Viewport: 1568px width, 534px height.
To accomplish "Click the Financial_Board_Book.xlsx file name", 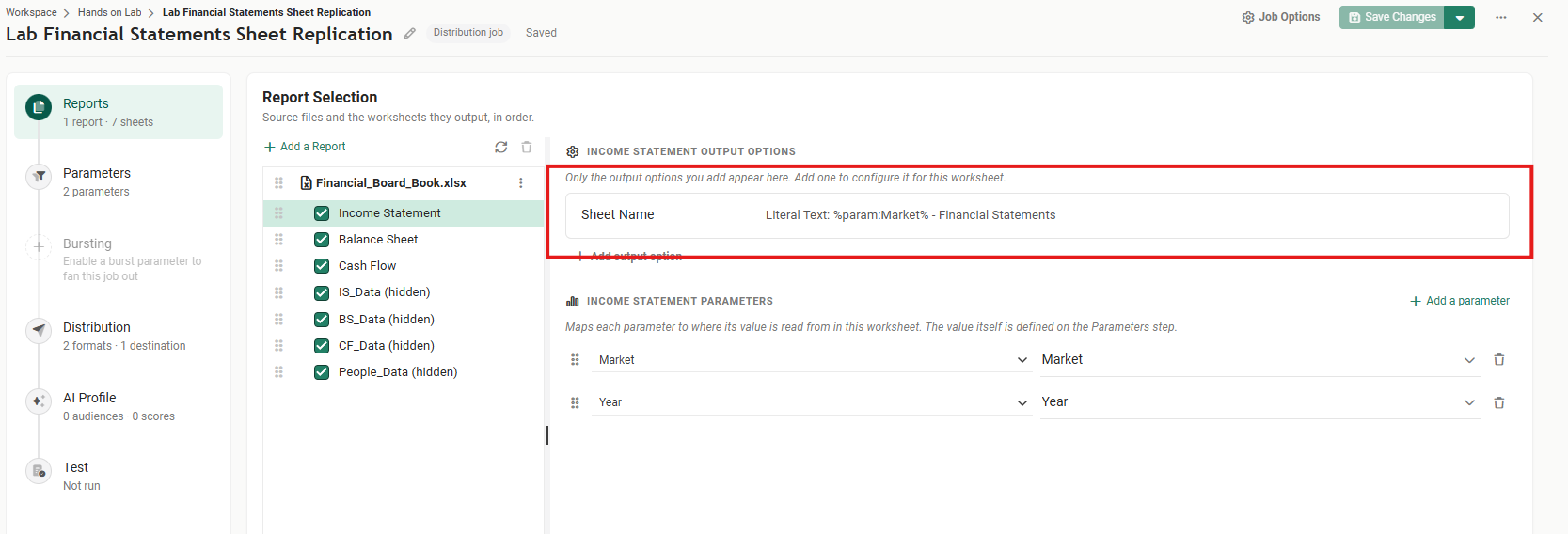I will tap(391, 183).
